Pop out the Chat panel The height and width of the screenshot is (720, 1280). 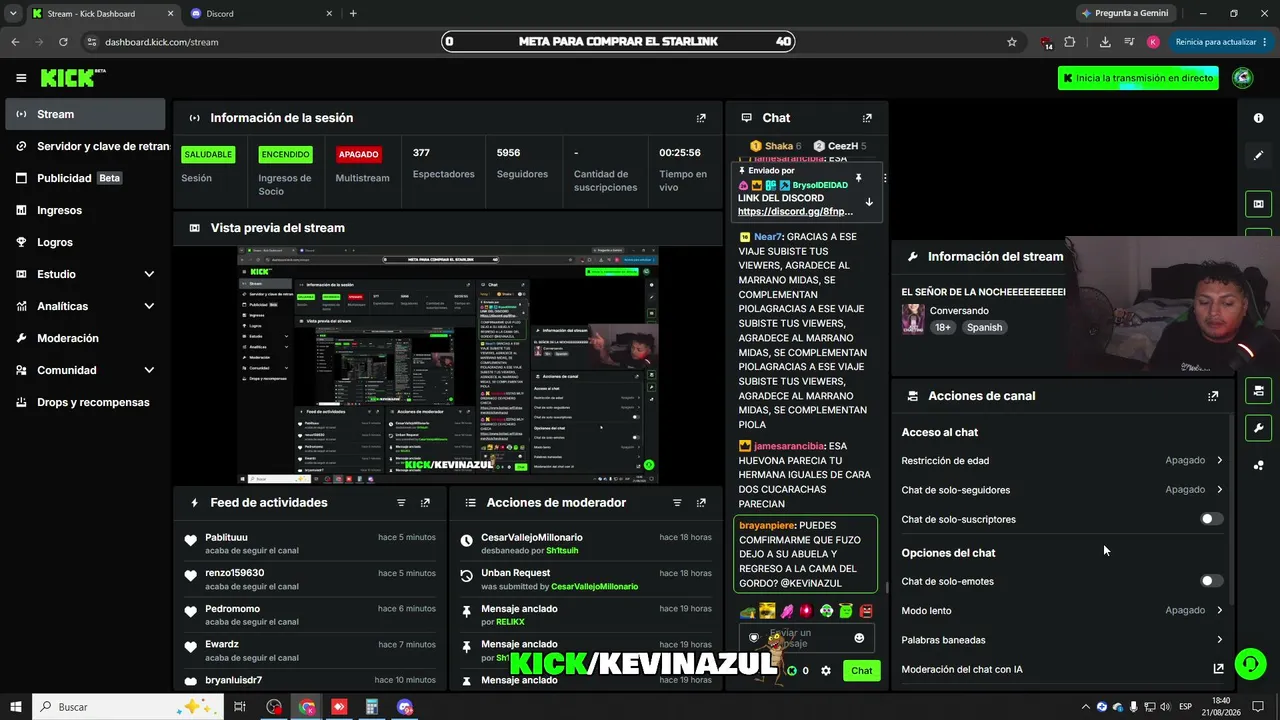[x=867, y=118]
